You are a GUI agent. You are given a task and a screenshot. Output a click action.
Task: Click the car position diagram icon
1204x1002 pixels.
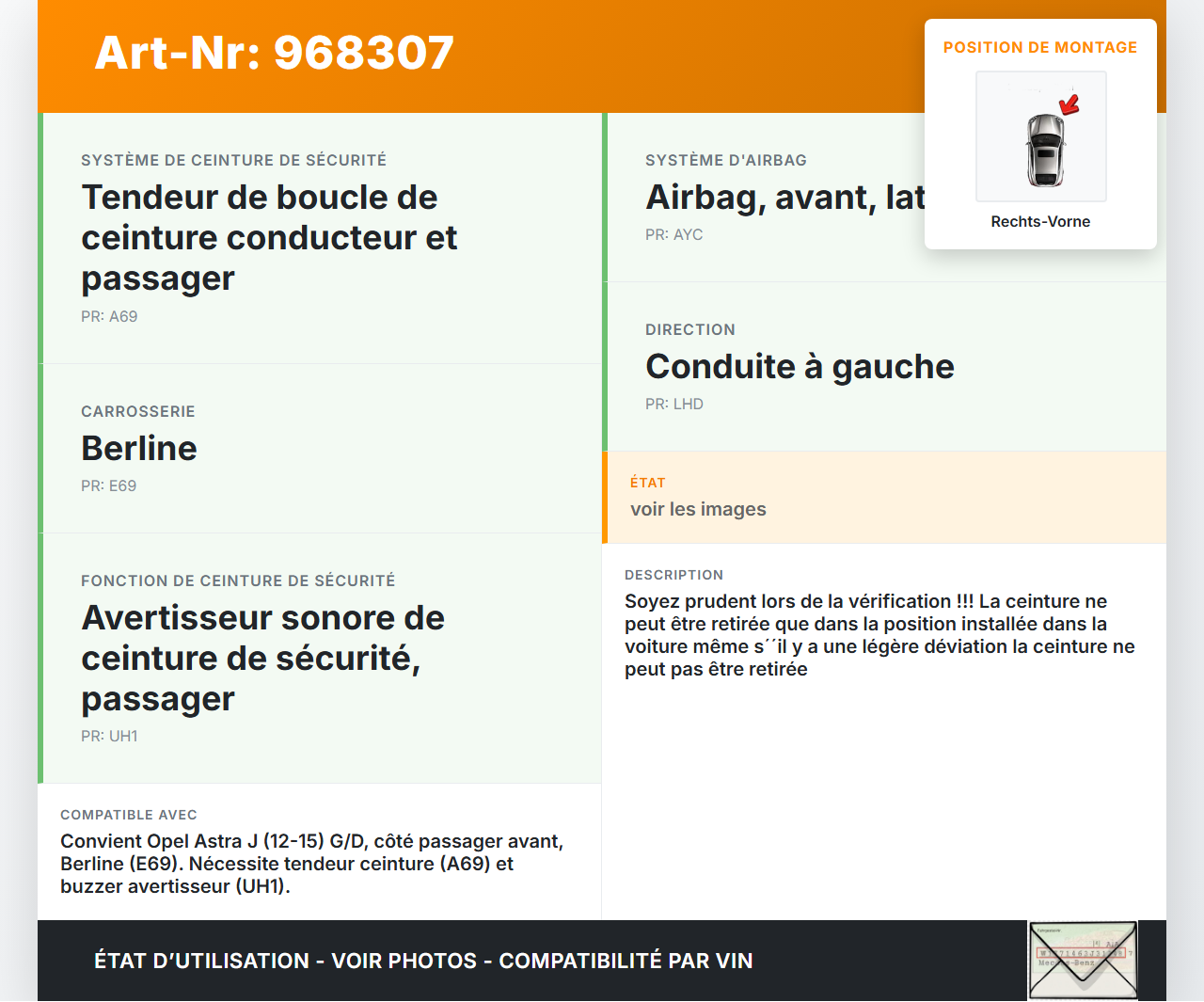pyautogui.click(x=1040, y=136)
